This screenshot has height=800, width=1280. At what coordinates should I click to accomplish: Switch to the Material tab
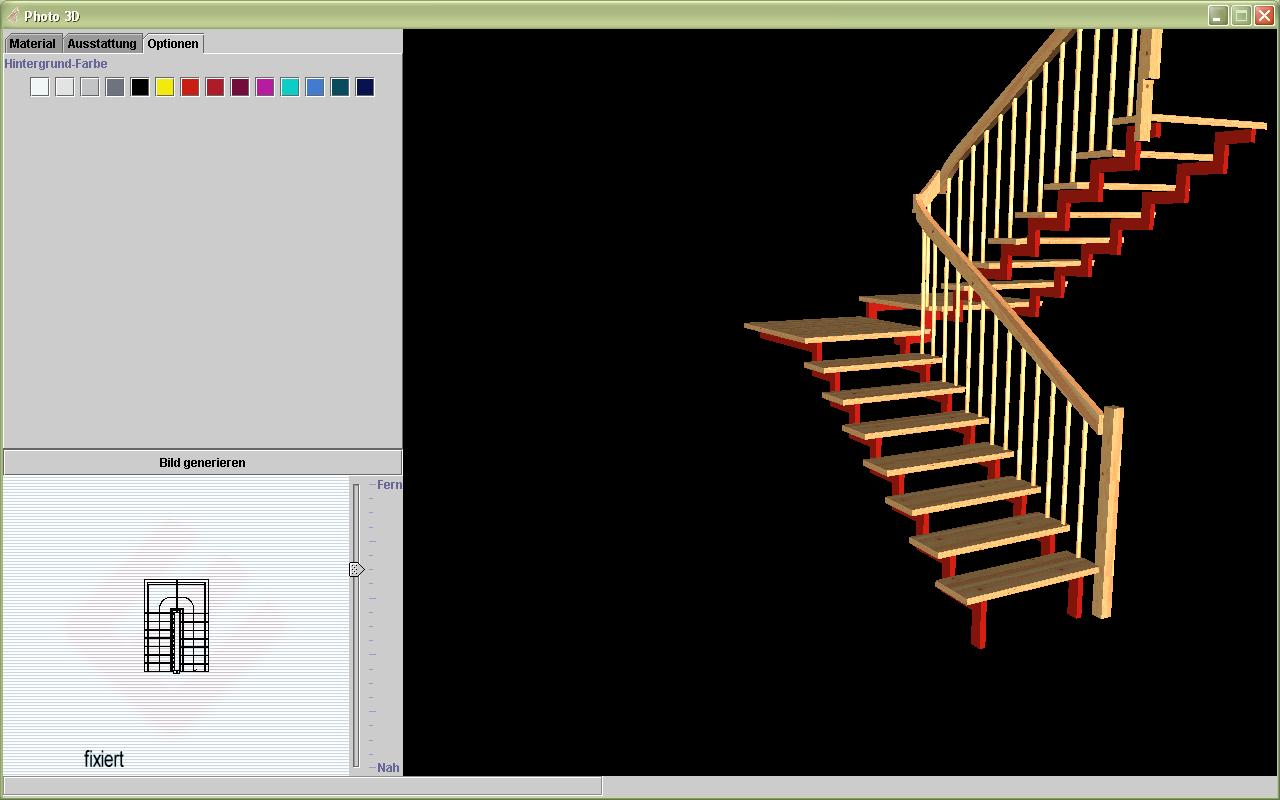(33, 44)
